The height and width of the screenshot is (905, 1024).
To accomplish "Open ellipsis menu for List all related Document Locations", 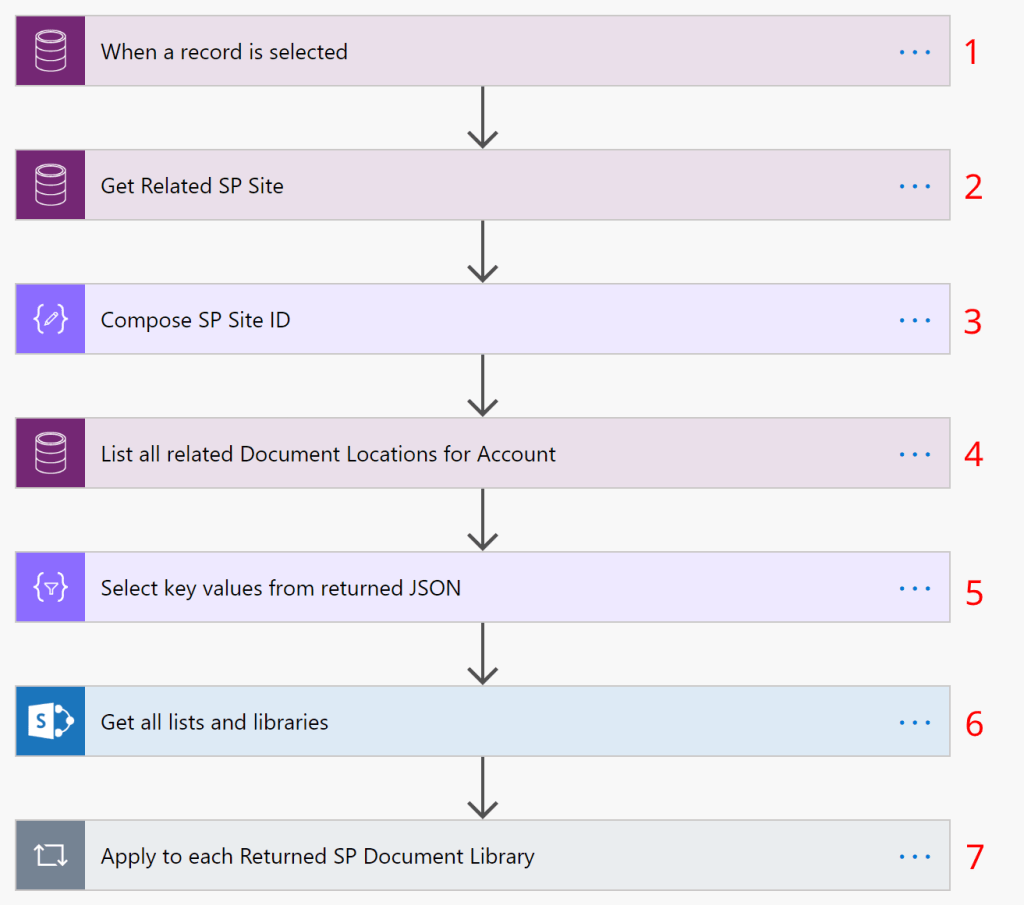I will [914, 454].
